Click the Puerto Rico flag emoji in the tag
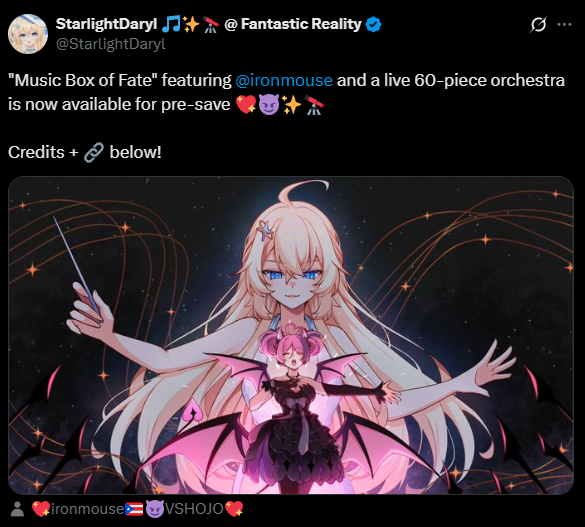585x527 pixels. [x=134, y=509]
